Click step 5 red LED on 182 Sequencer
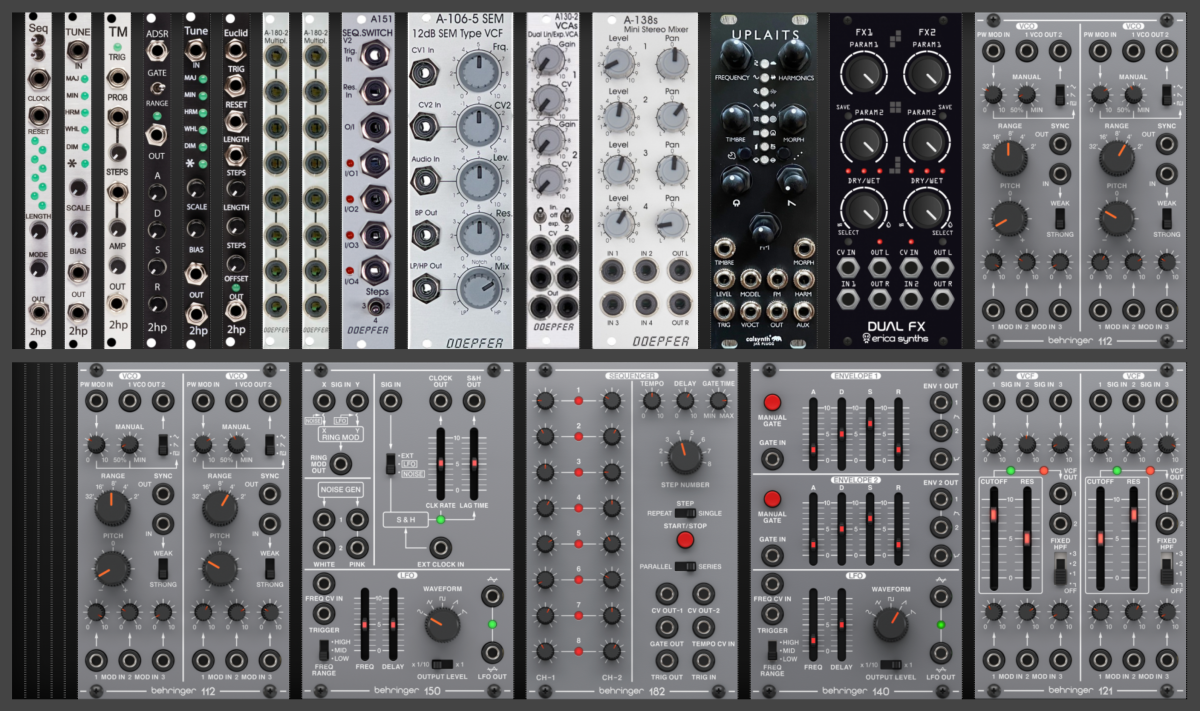The width and height of the screenshot is (1200, 711). (x=578, y=545)
